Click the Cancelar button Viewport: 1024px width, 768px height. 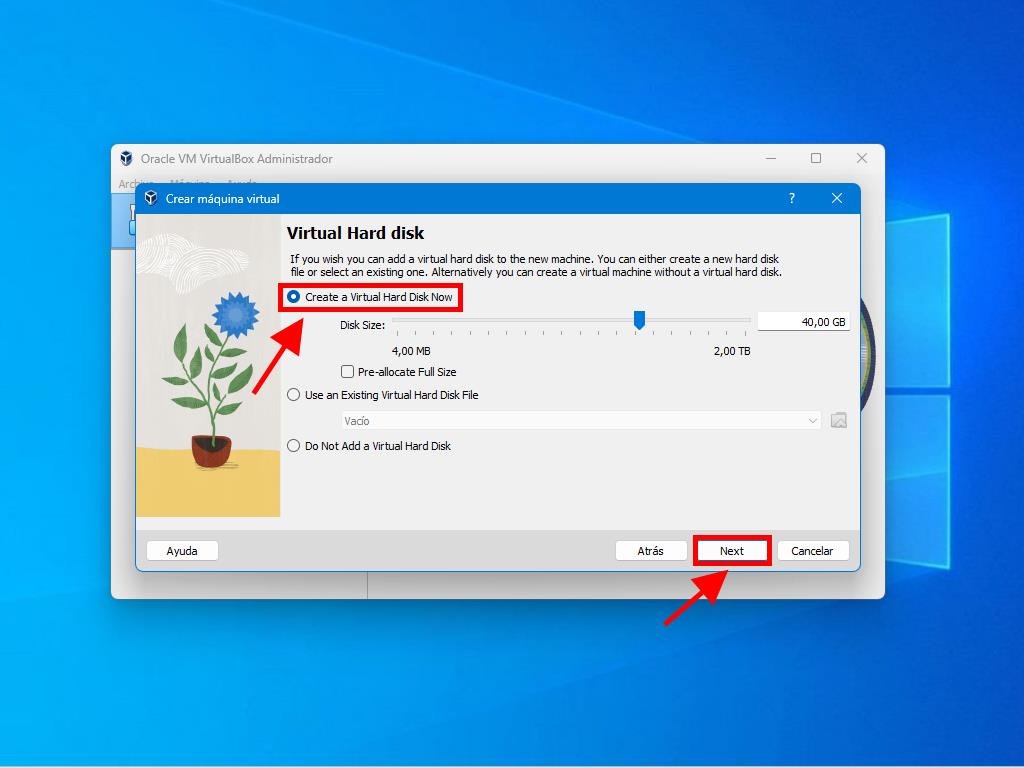pyautogui.click(x=812, y=551)
